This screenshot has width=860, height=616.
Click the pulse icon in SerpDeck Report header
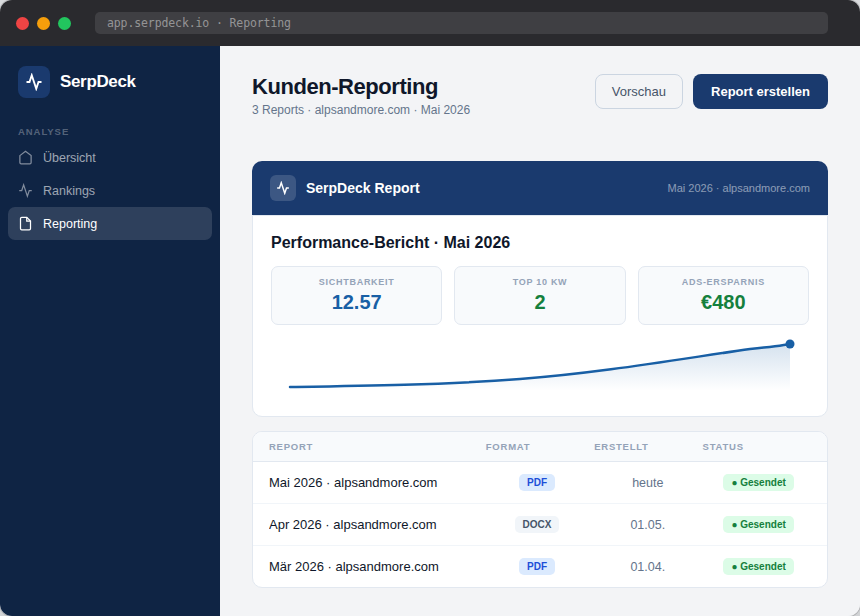pos(283,188)
